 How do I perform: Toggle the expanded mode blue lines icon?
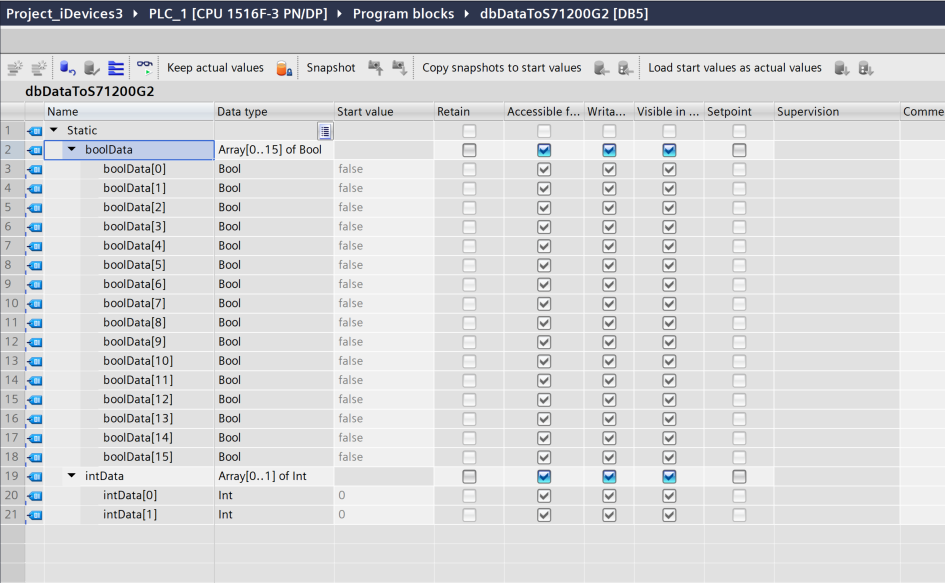pyautogui.click(x=116, y=68)
